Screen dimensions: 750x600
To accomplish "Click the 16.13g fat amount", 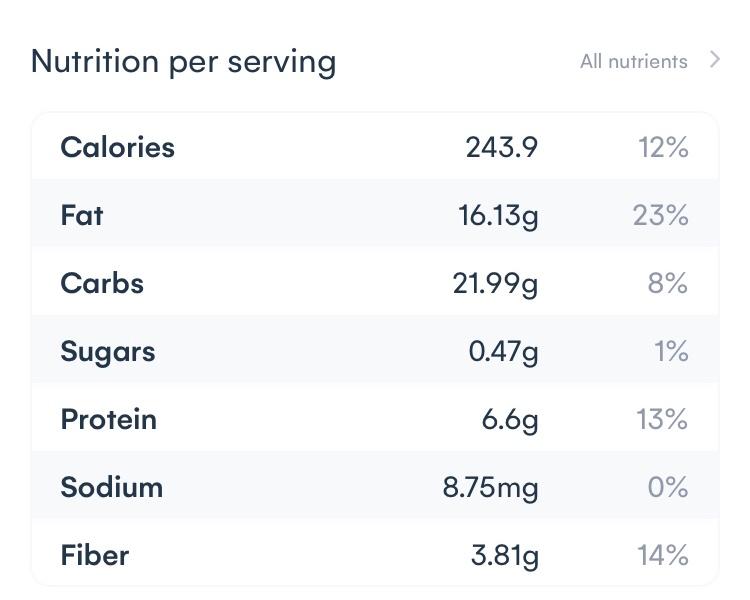I will 498,215.
